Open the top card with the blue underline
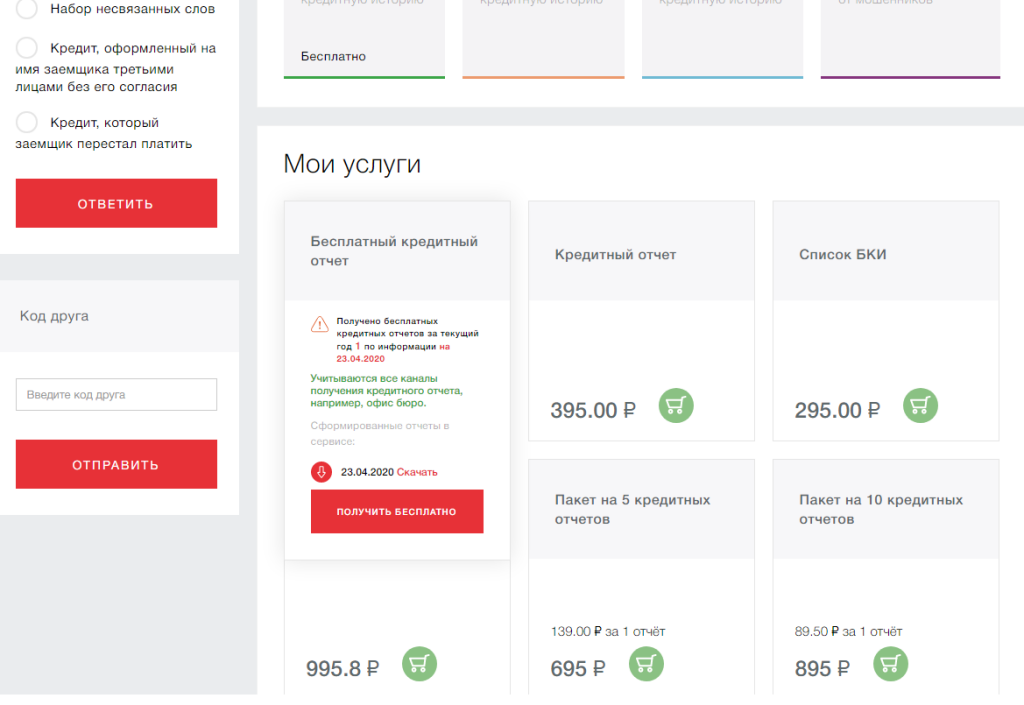1024x705 pixels. pyautogui.click(x=722, y=40)
